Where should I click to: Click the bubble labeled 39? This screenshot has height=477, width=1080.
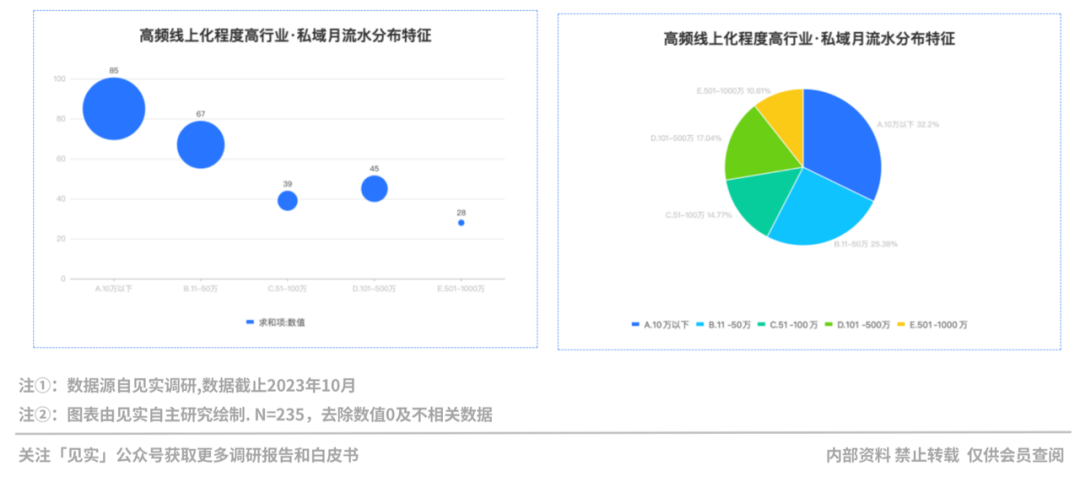[287, 200]
